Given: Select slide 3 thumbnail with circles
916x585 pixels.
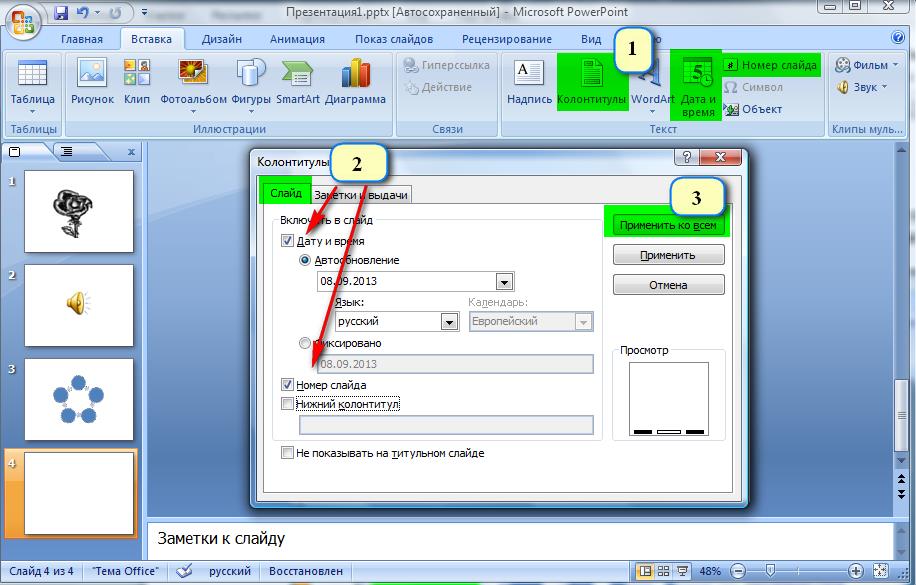Looking at the screenshot, I should point(79,399).
